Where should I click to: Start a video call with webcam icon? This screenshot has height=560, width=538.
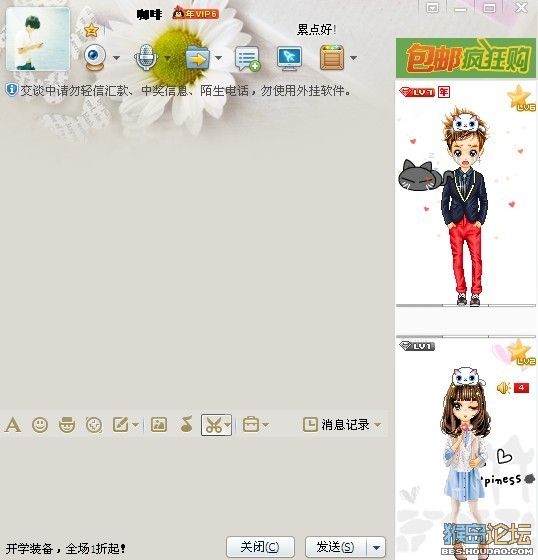[x=95, y=57]
